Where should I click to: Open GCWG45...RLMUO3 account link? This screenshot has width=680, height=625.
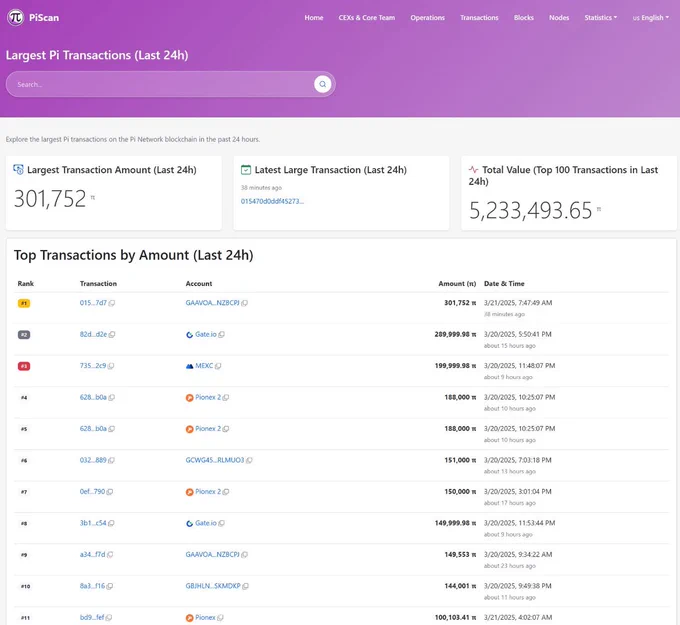coord(215,460)
